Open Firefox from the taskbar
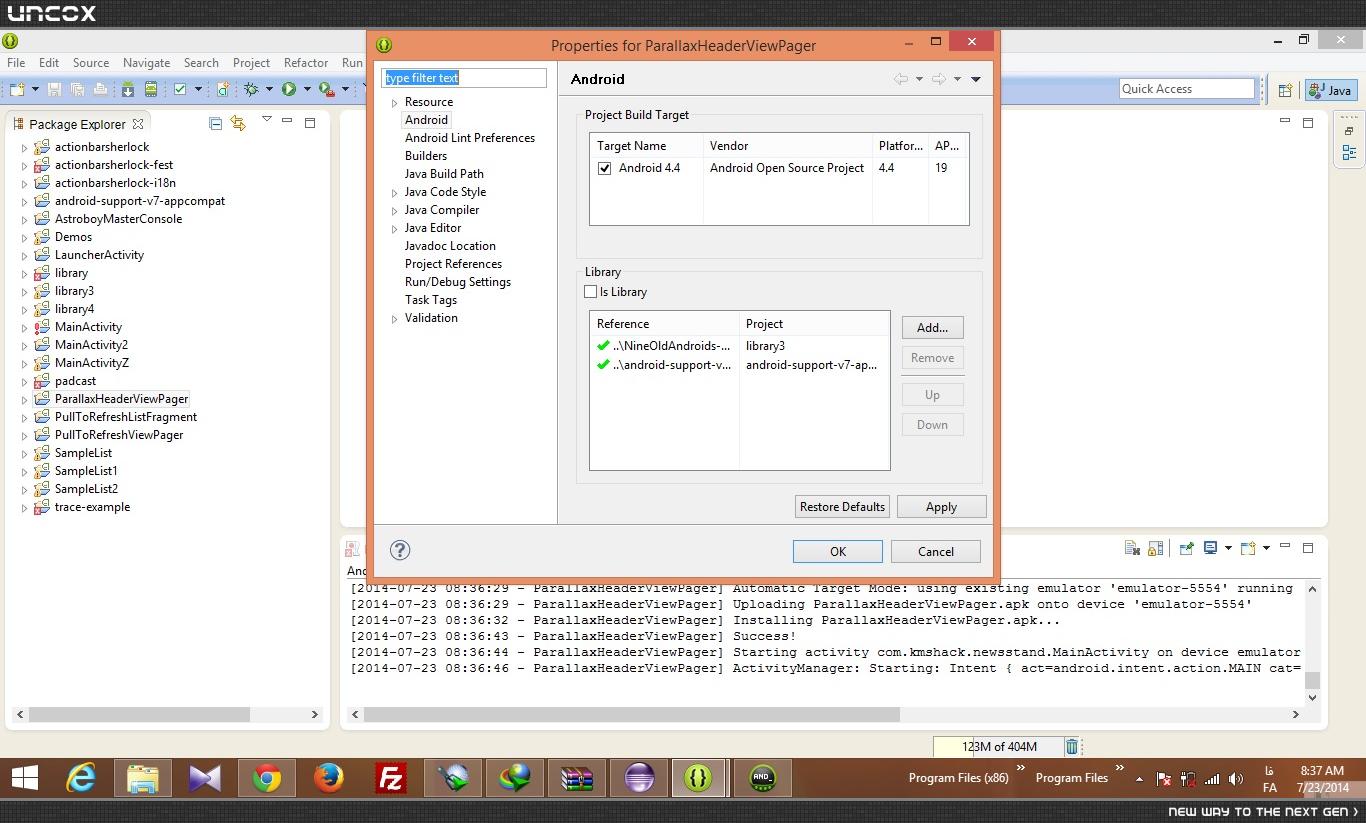The image size is (1366, 823). click(329, 778)
